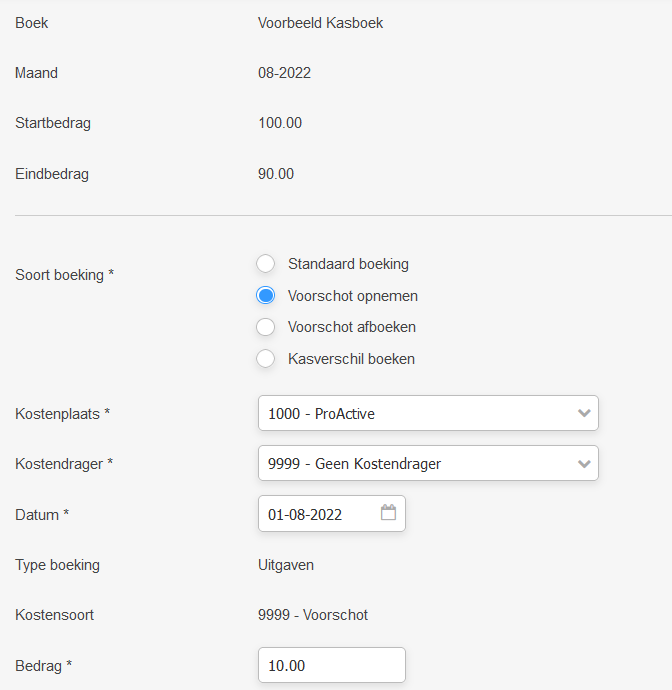Click the 'Bedrag *' field label

[44, 666]
